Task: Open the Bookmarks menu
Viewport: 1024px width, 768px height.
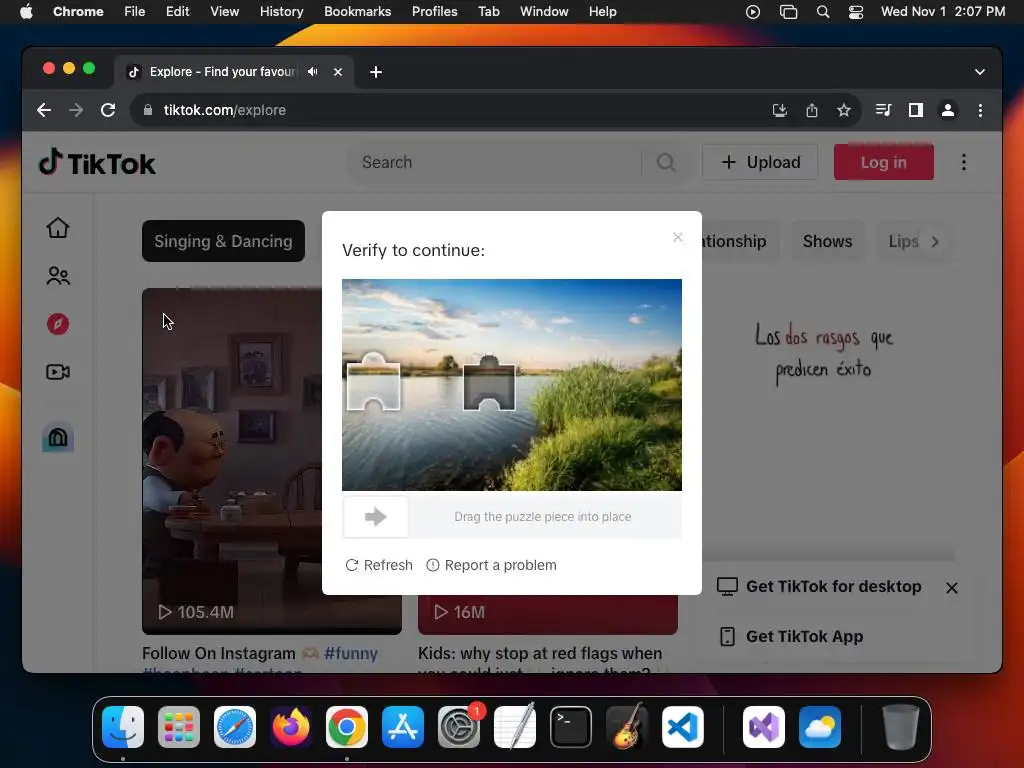Action: (x=357, y=12)
